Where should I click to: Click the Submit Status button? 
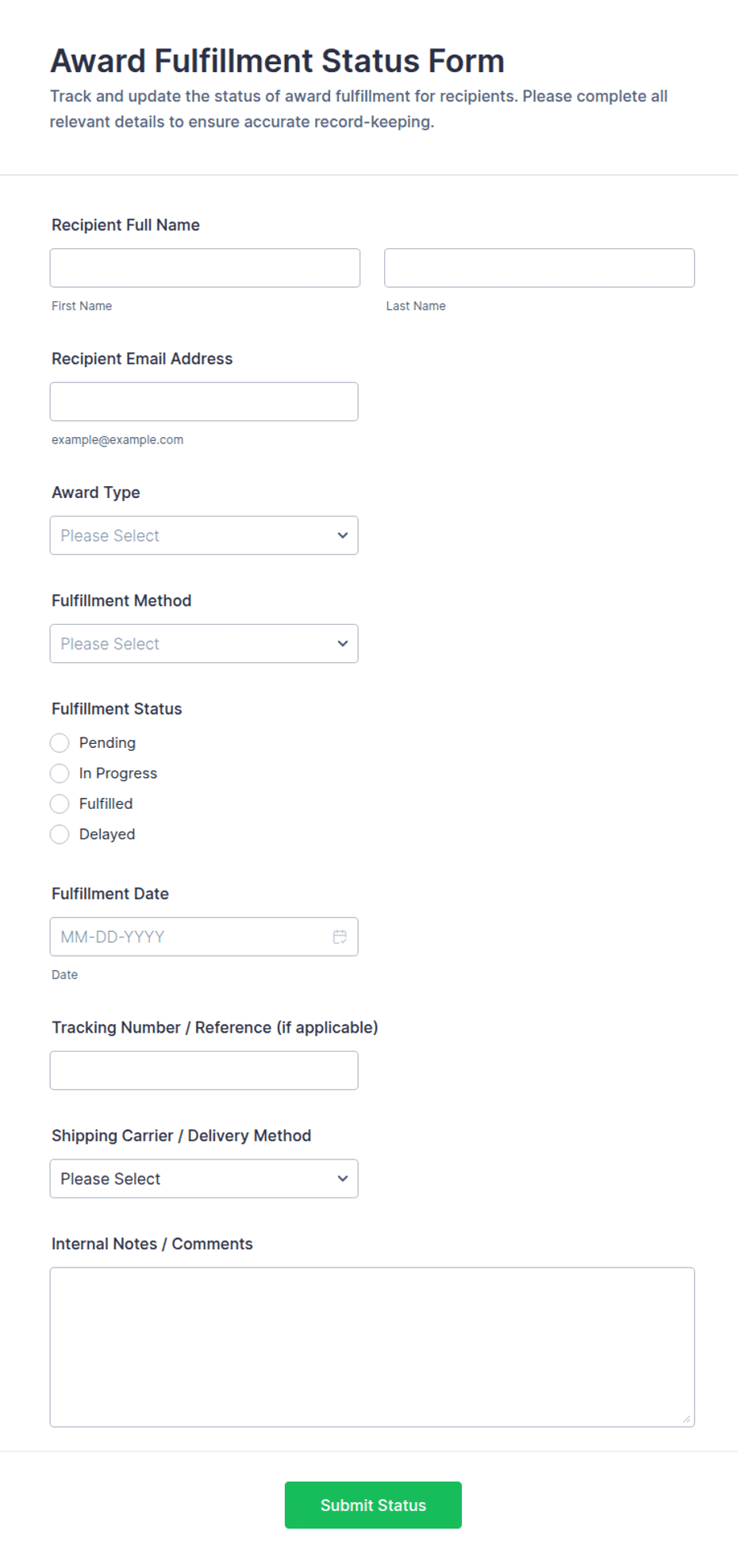373,1505
